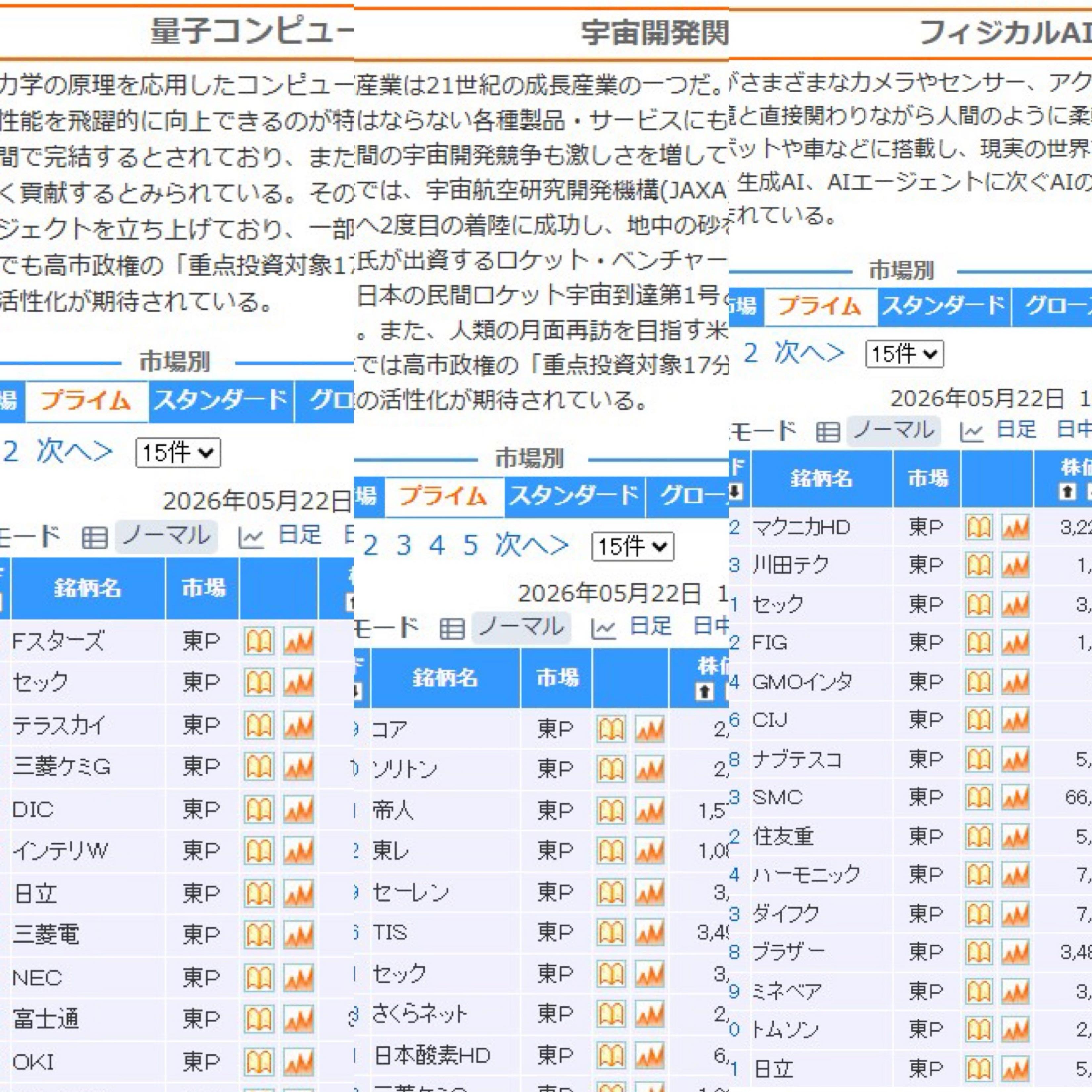Open NEC chart icon
This screenshot has width=1092, height=1092.
coord(298,977)
